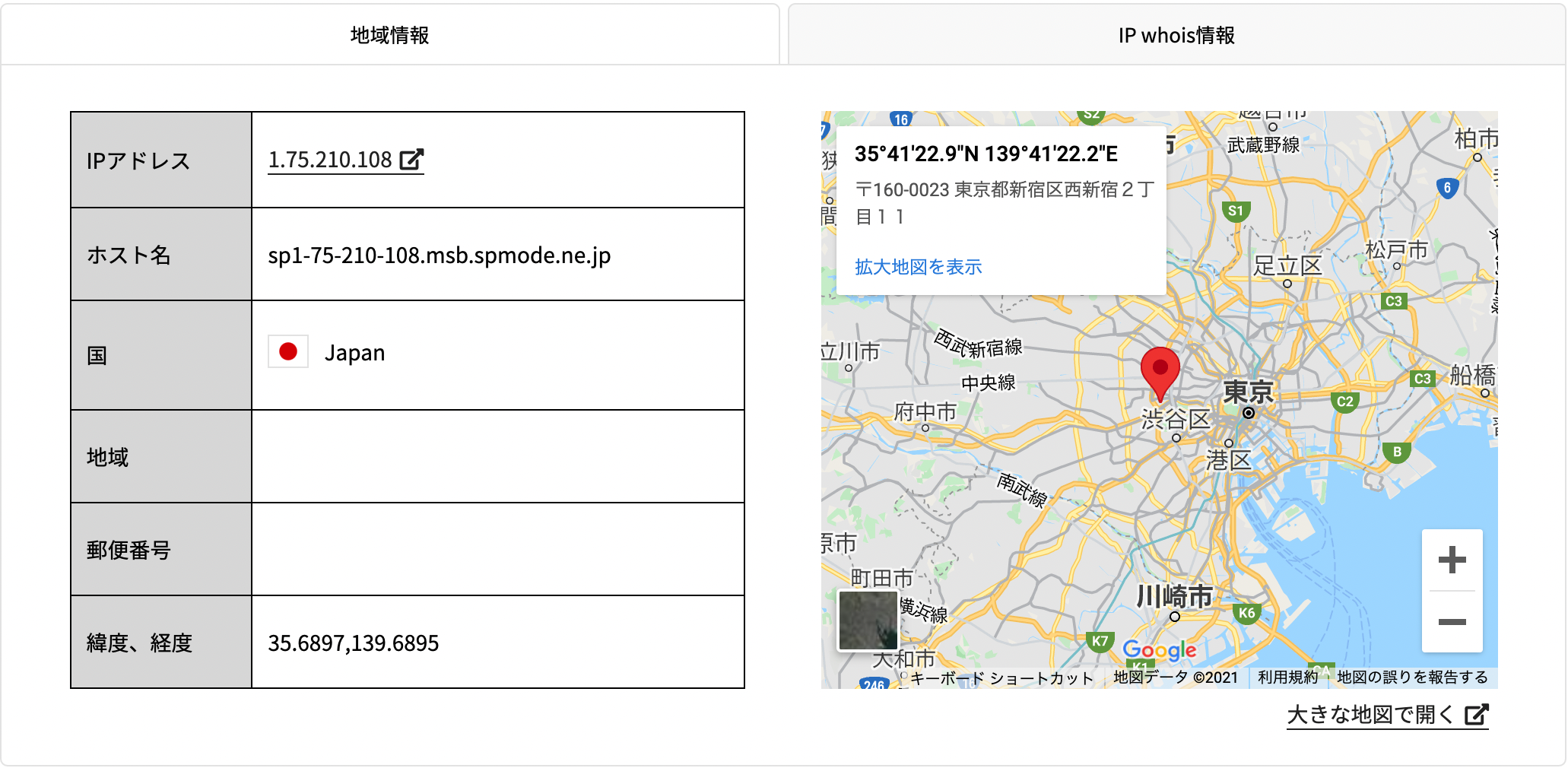
Task: Click the 緯度、経度 row header
Action: [x=161, y=643]
